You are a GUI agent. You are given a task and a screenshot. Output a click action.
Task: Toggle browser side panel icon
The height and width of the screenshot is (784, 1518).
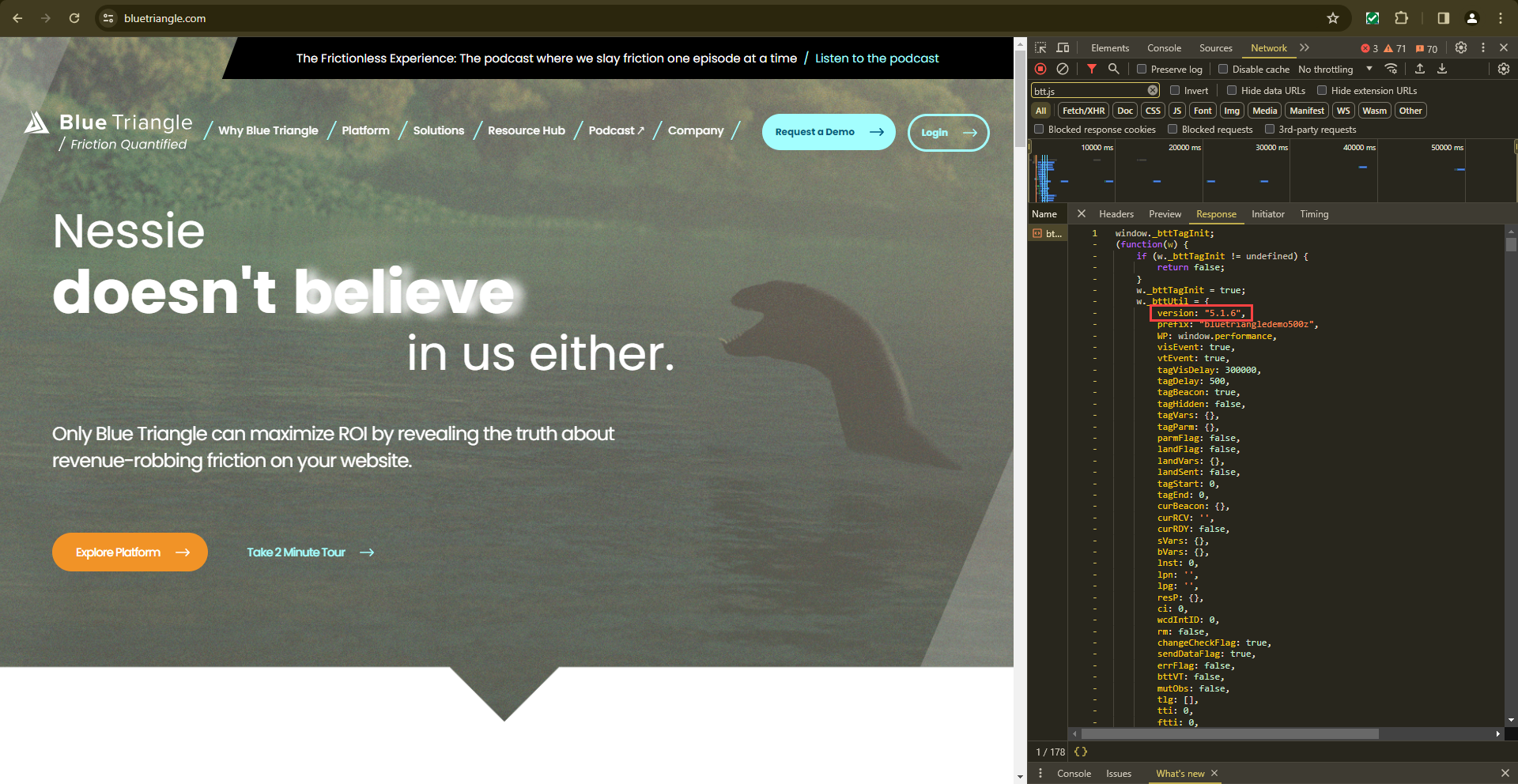(x=1443, y=18)
